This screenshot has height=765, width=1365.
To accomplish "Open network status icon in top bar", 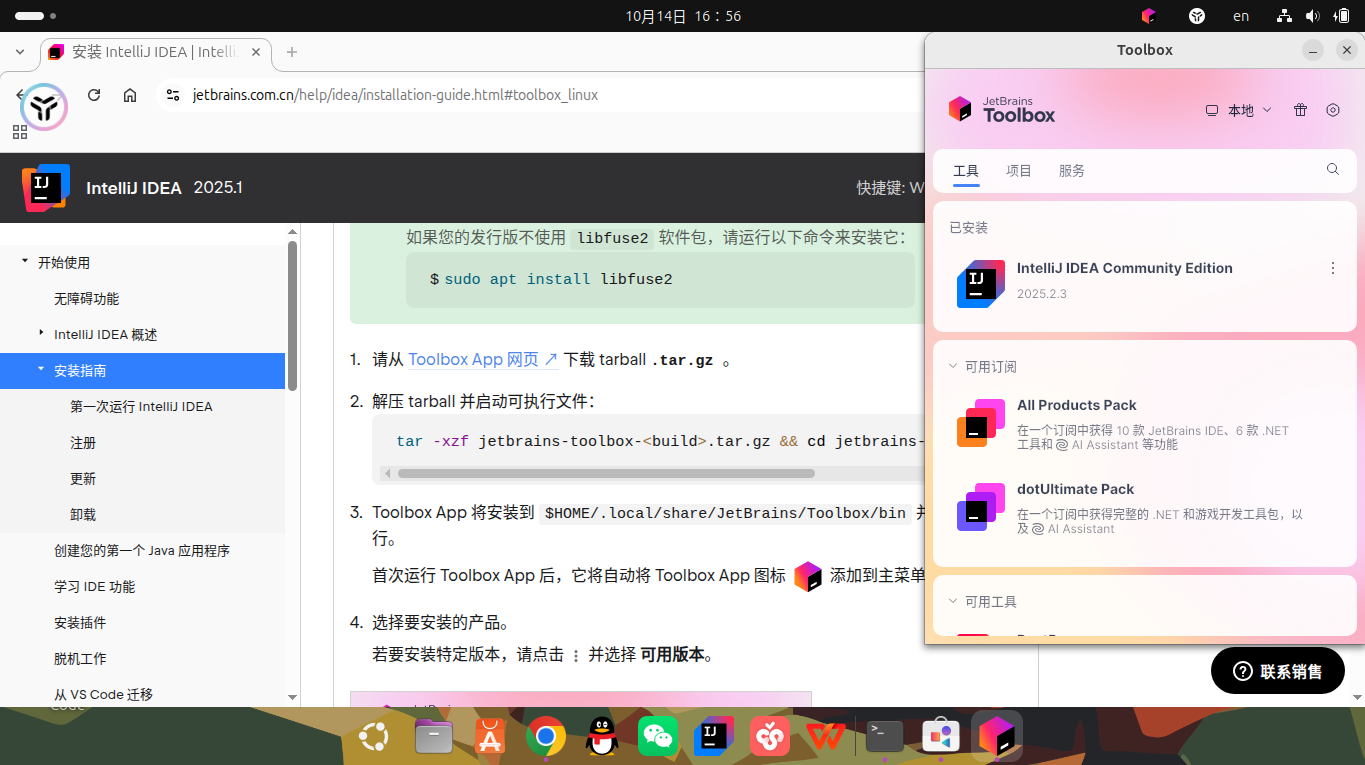I will pyautogui.click(x=1285, y=16).
